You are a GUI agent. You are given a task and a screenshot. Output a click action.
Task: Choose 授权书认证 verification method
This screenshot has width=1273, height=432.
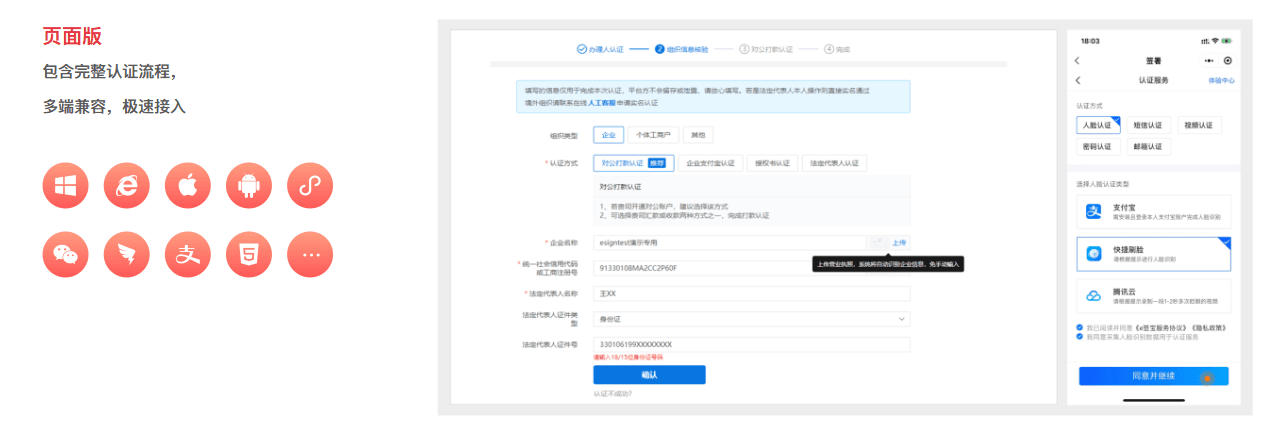click(772, 163)
